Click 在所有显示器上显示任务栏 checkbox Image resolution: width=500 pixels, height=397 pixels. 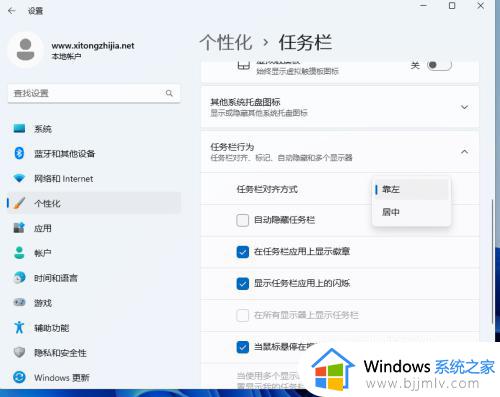click(x=243, y=315)
